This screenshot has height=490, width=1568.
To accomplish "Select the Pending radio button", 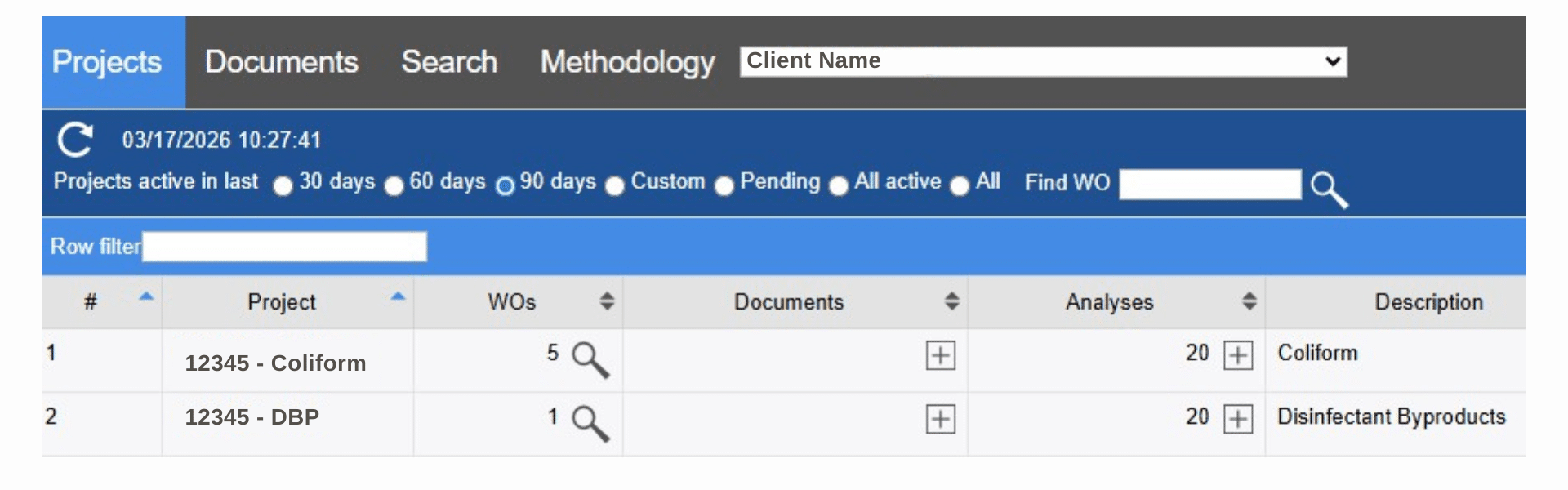I will [x=724, y=186].
